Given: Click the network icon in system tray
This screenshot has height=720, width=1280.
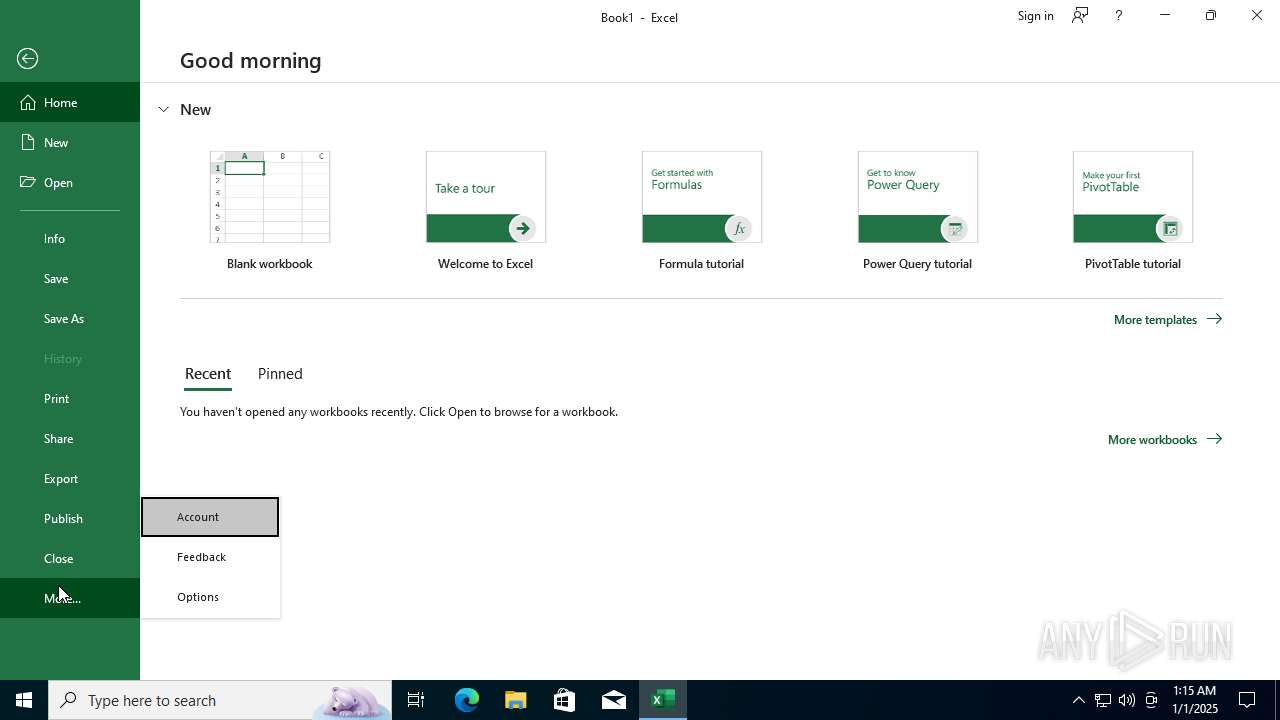Looking at the screenshot, I should pyautogui.click(x=1103, y=700).
